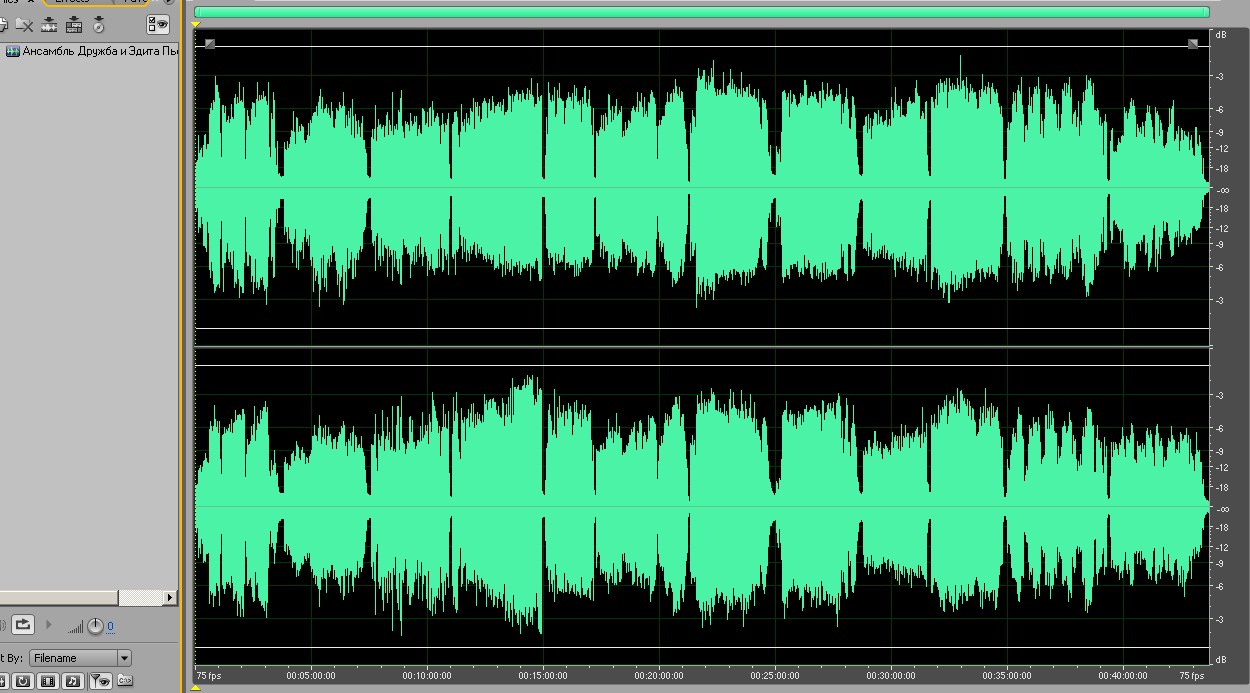Click 00:20:00:00 on the time ruler
Screen dimensions: 1250x693
tap(660, 676)
